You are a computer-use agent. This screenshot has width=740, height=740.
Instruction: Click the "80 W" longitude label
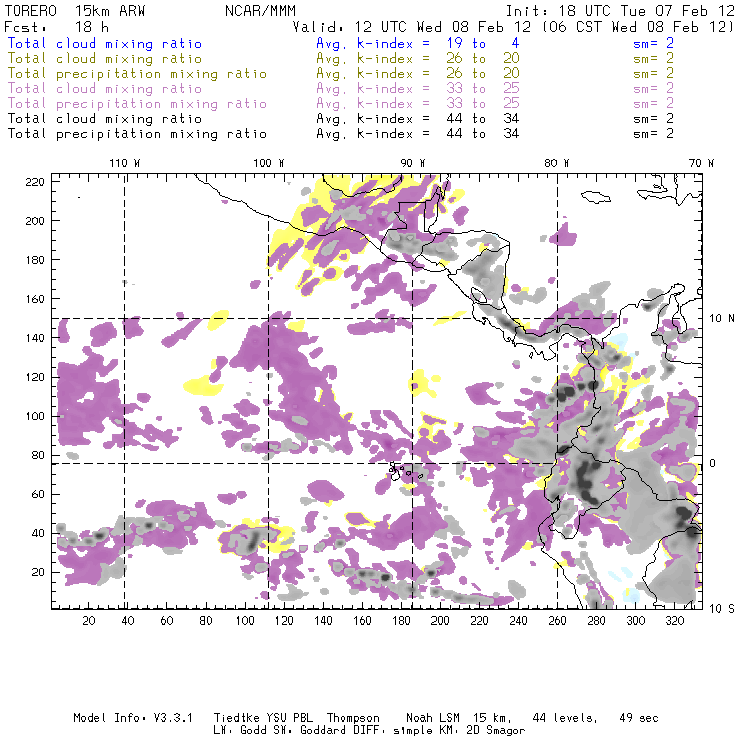(x=557, y=163)
